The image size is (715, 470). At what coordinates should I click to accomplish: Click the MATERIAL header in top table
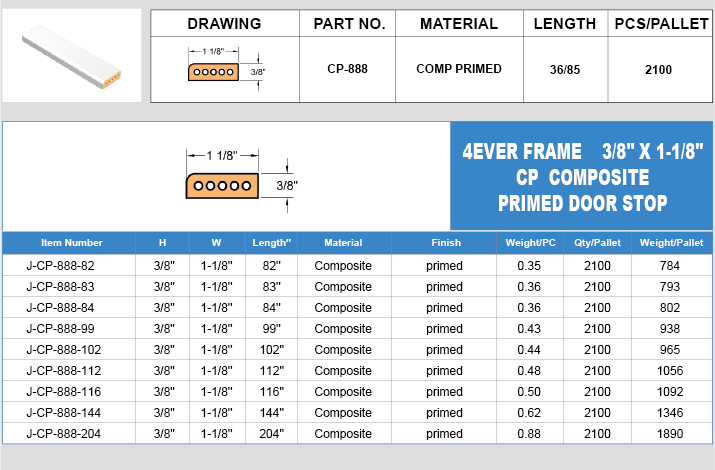[x=459, y=24]
